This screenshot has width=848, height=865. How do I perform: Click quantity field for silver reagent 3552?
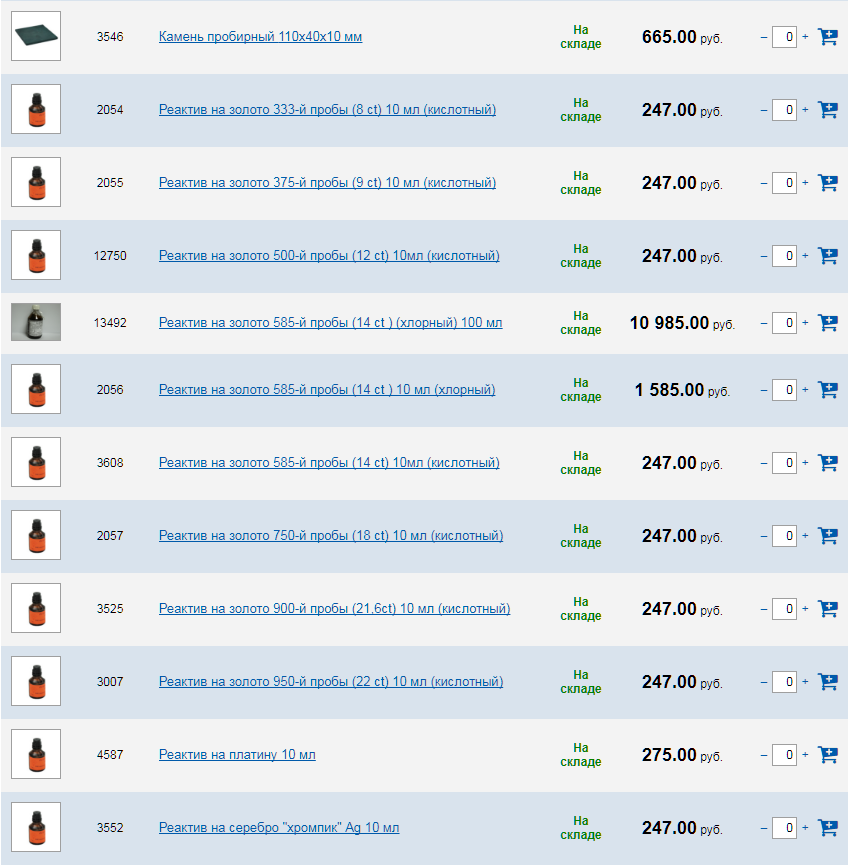785,828
